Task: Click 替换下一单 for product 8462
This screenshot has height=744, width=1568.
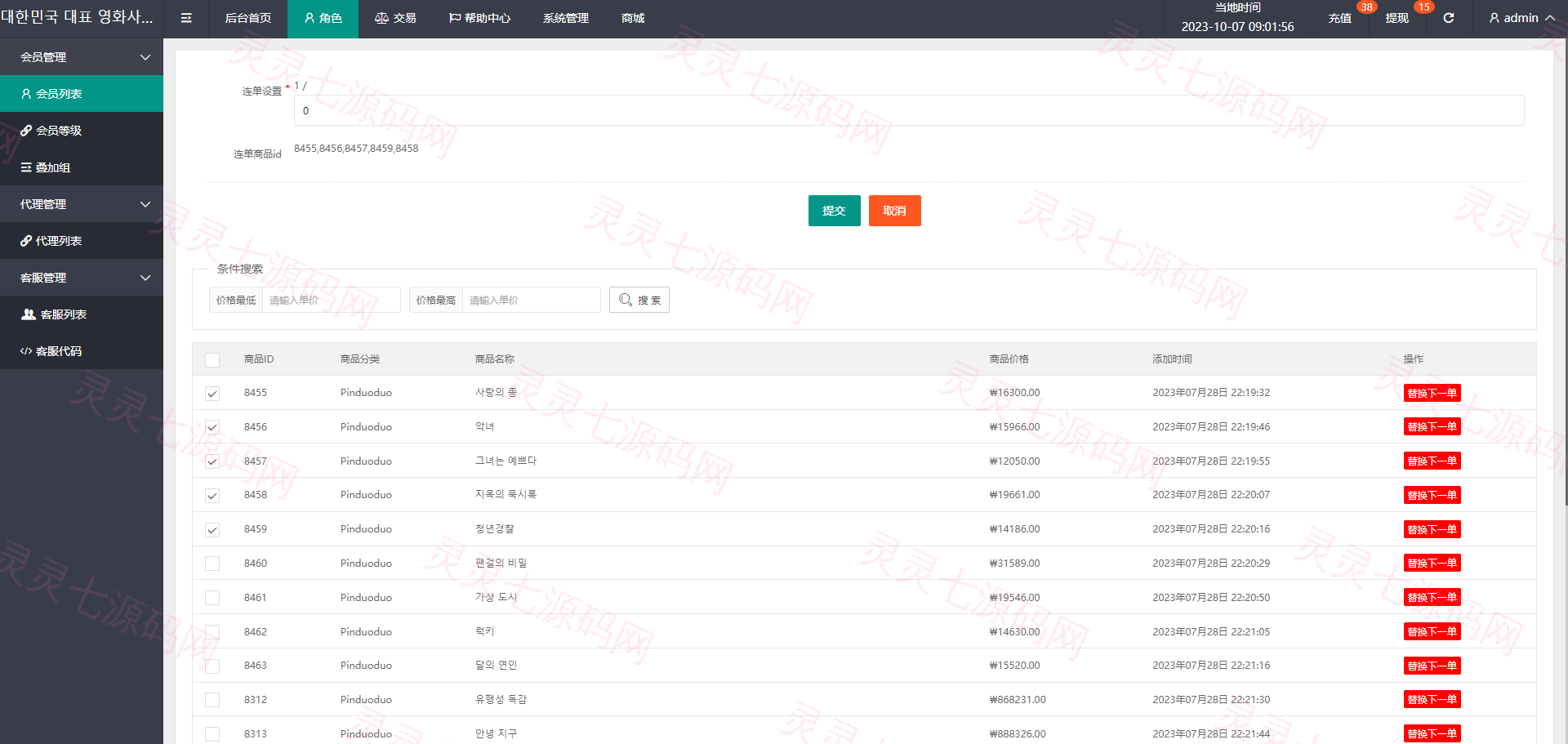Action: [1432, 631]
